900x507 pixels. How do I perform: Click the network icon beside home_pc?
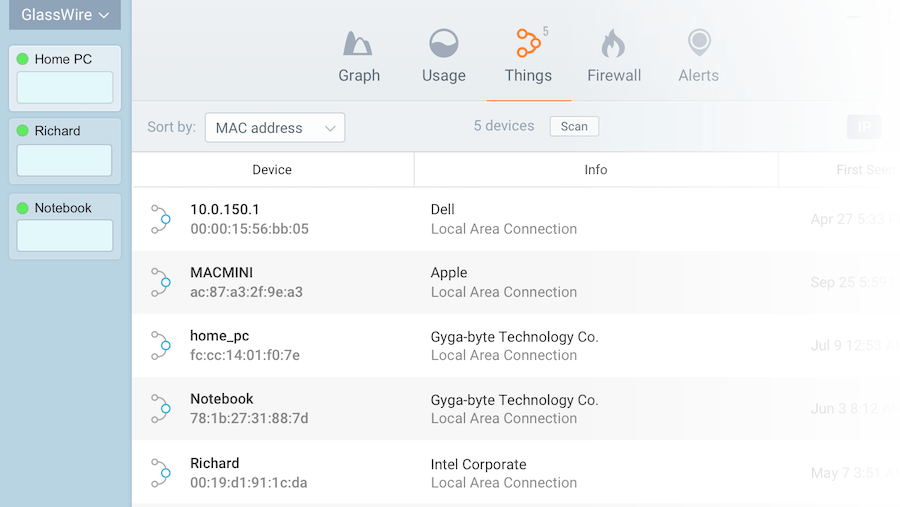[161, 345]
